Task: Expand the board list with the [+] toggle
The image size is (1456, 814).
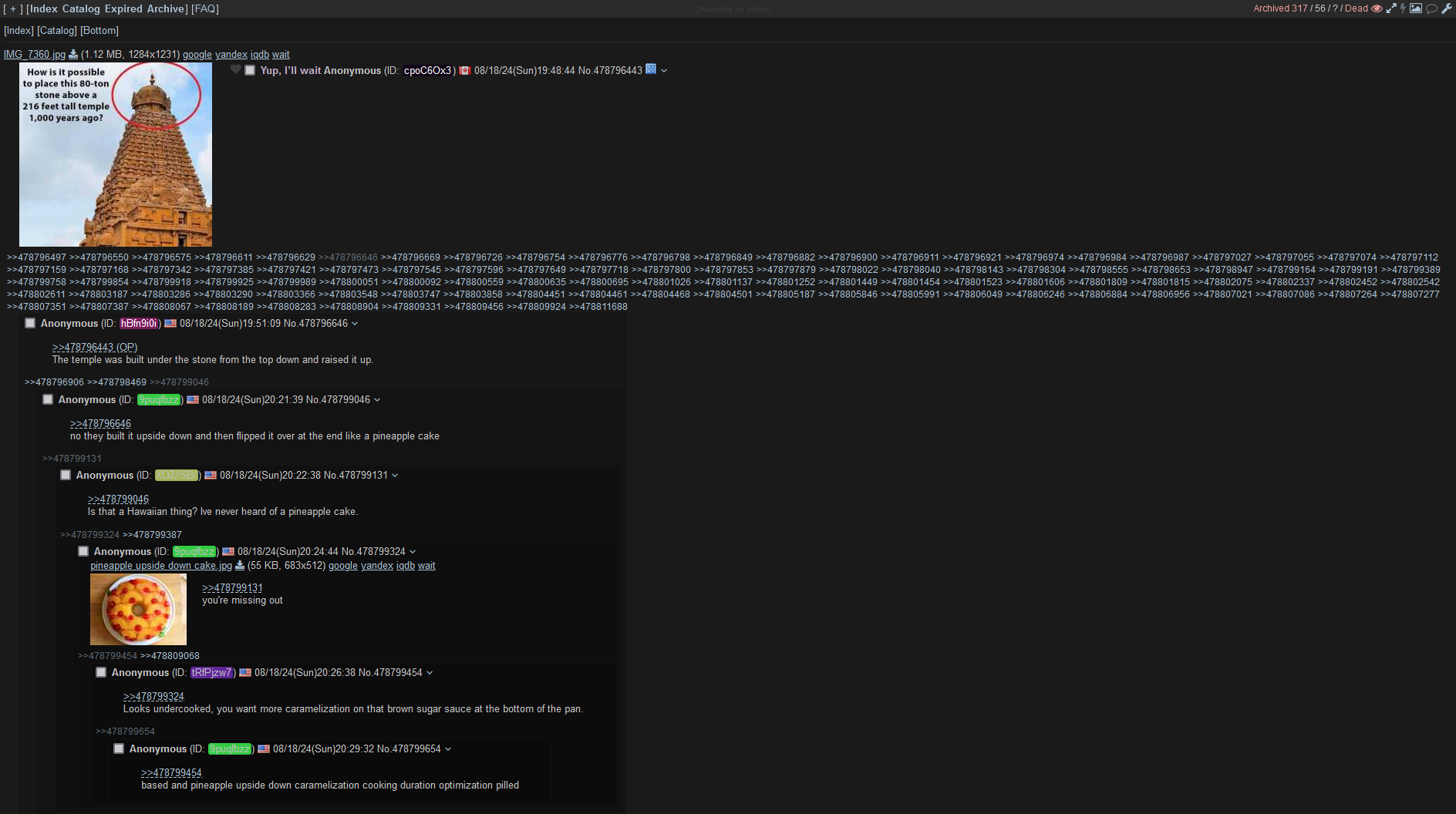Action: [12, 8]
